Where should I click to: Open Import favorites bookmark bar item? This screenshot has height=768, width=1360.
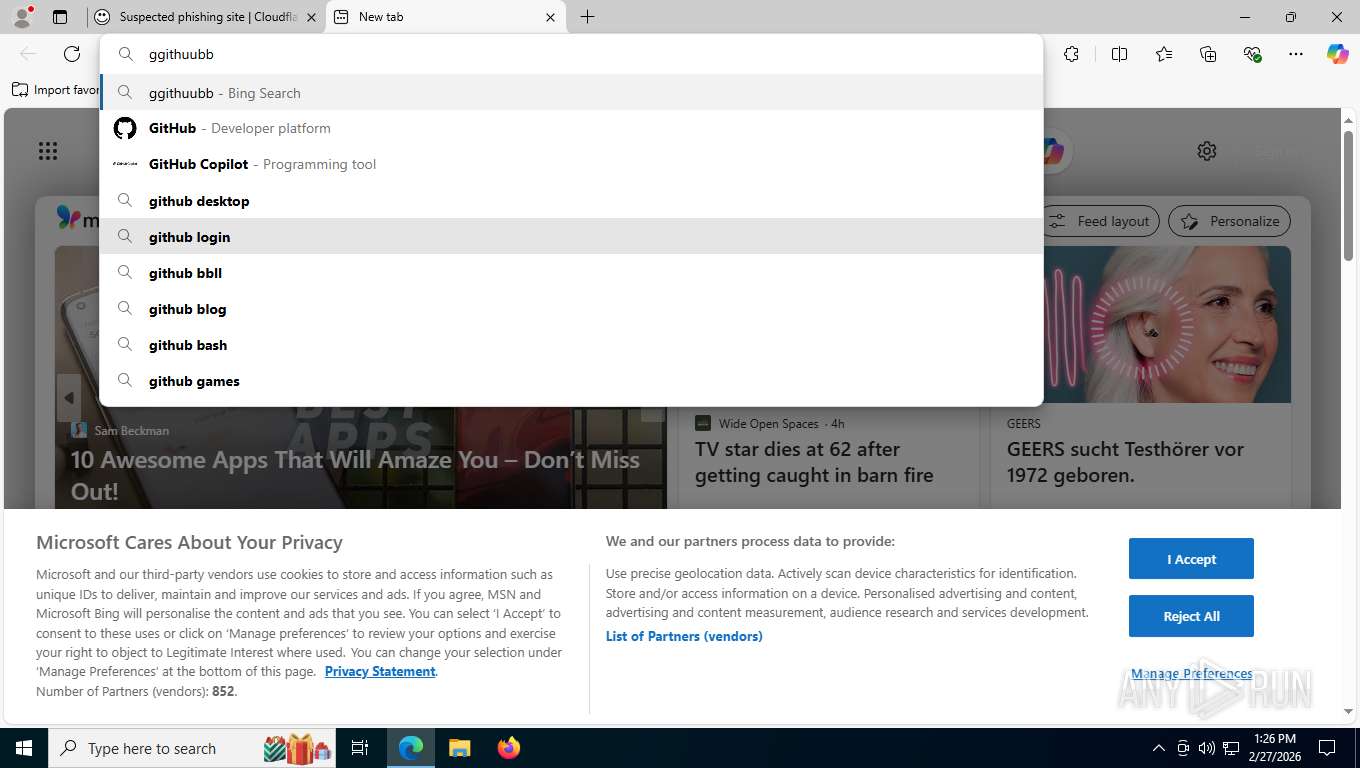click(x=55, y=90)
